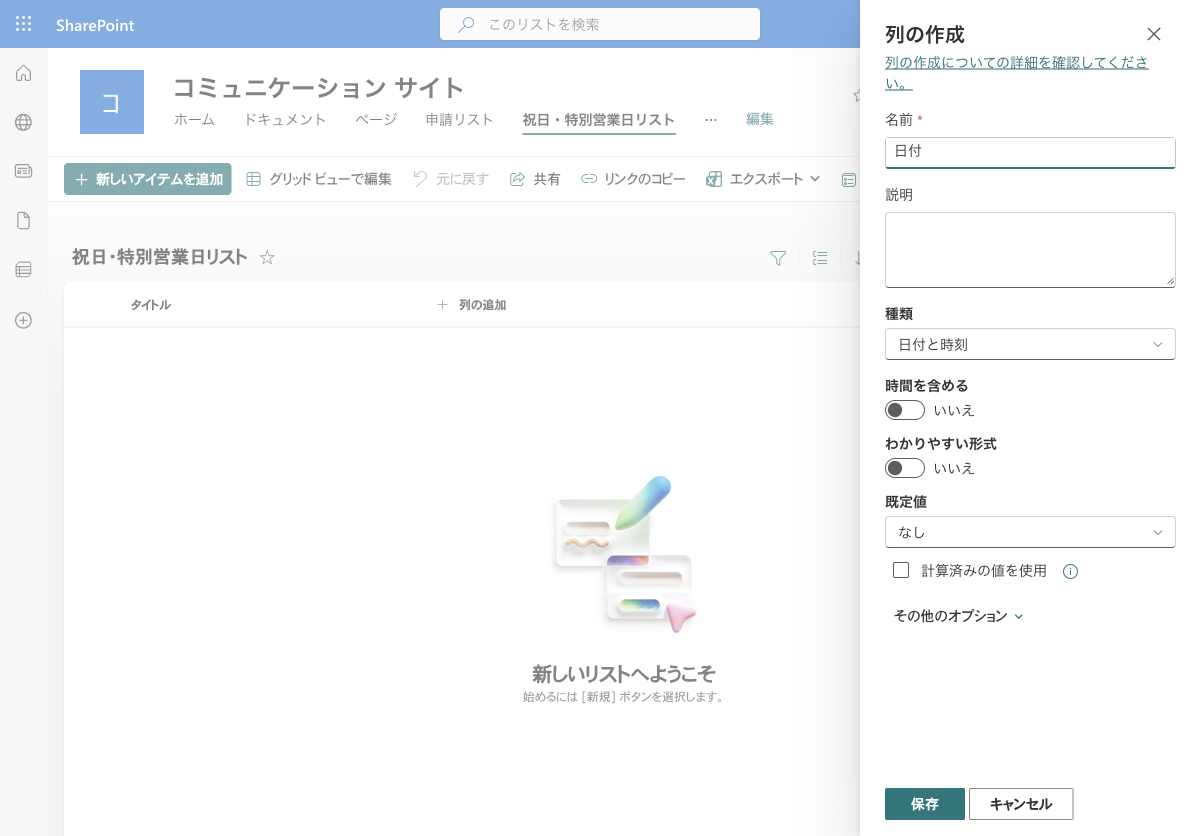Expand その他のオプション
1200x836 pixels.
pyautogui.click(x=958, y=616)
